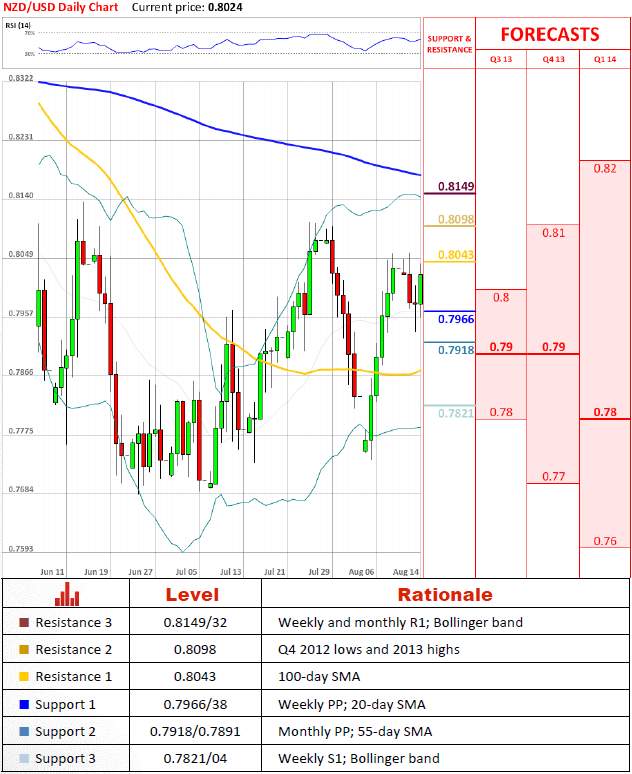Click the light blue Support 3 color square
The width and height of the screenshot is (632, 774).
click(x=24, y=759)
